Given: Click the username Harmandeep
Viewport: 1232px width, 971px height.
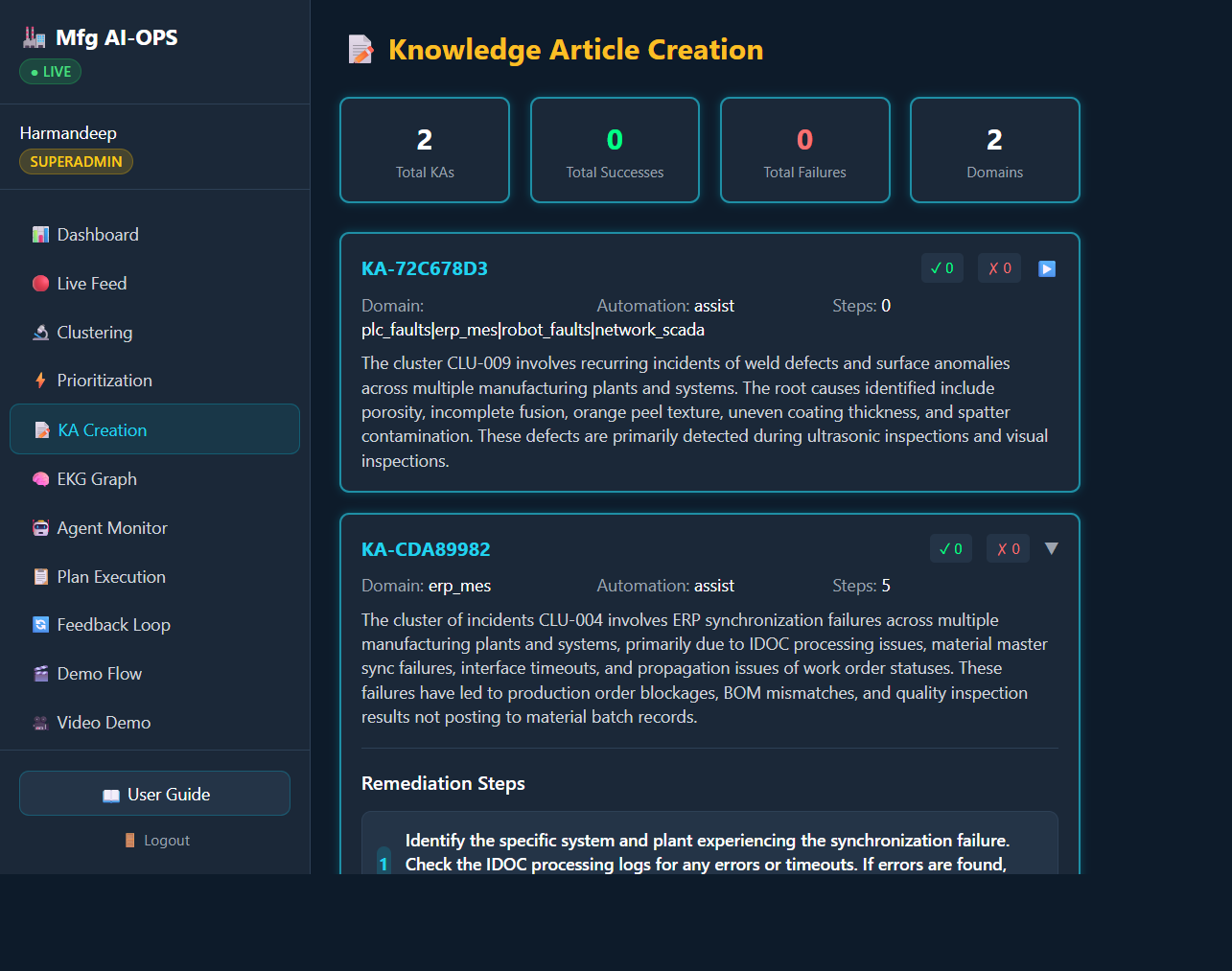Looking at the screenshot, I should coord(68,133).
